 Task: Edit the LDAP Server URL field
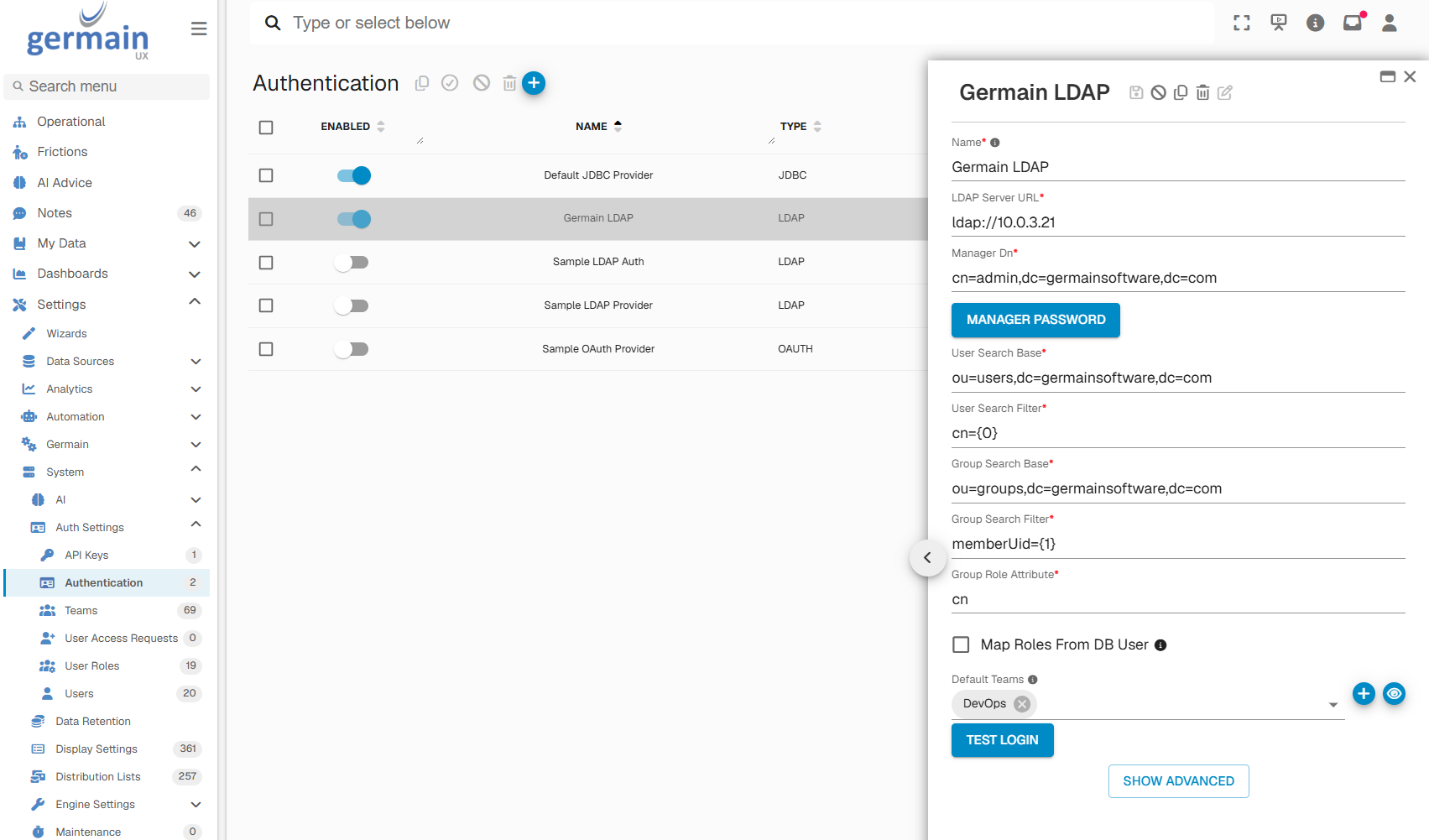coord(1178,222)
